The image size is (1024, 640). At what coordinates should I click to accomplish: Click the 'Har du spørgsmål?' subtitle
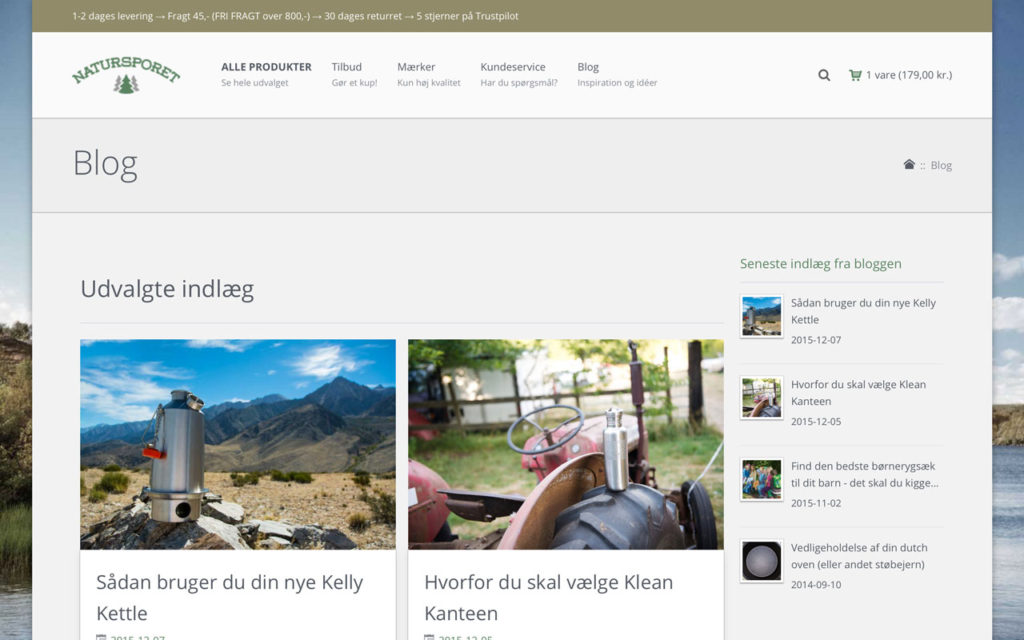click(x=519, y=83)
